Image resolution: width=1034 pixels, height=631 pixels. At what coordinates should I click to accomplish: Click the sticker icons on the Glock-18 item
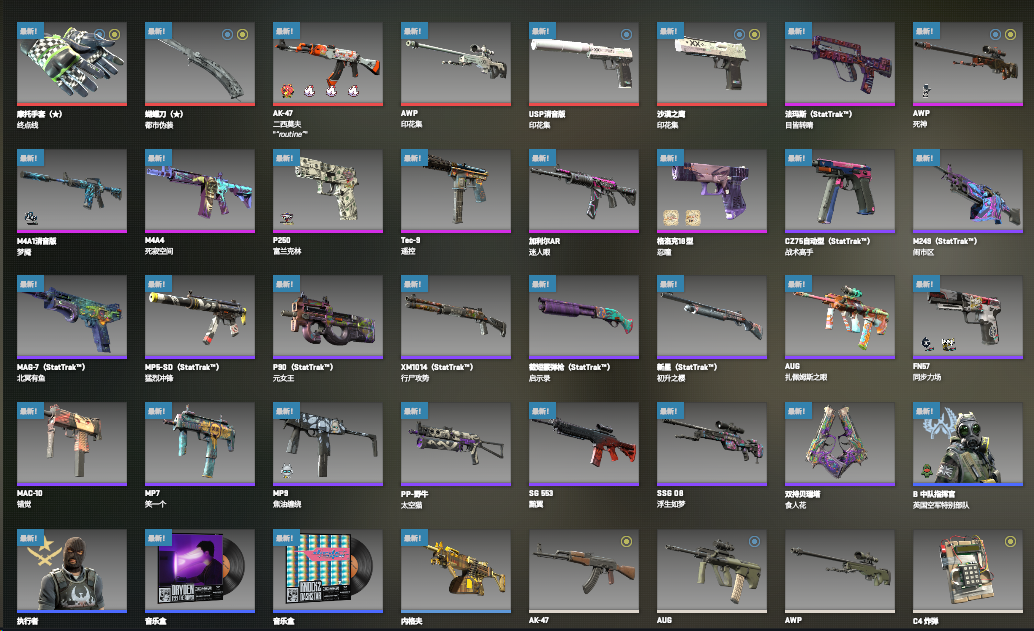tap(682, 218)
